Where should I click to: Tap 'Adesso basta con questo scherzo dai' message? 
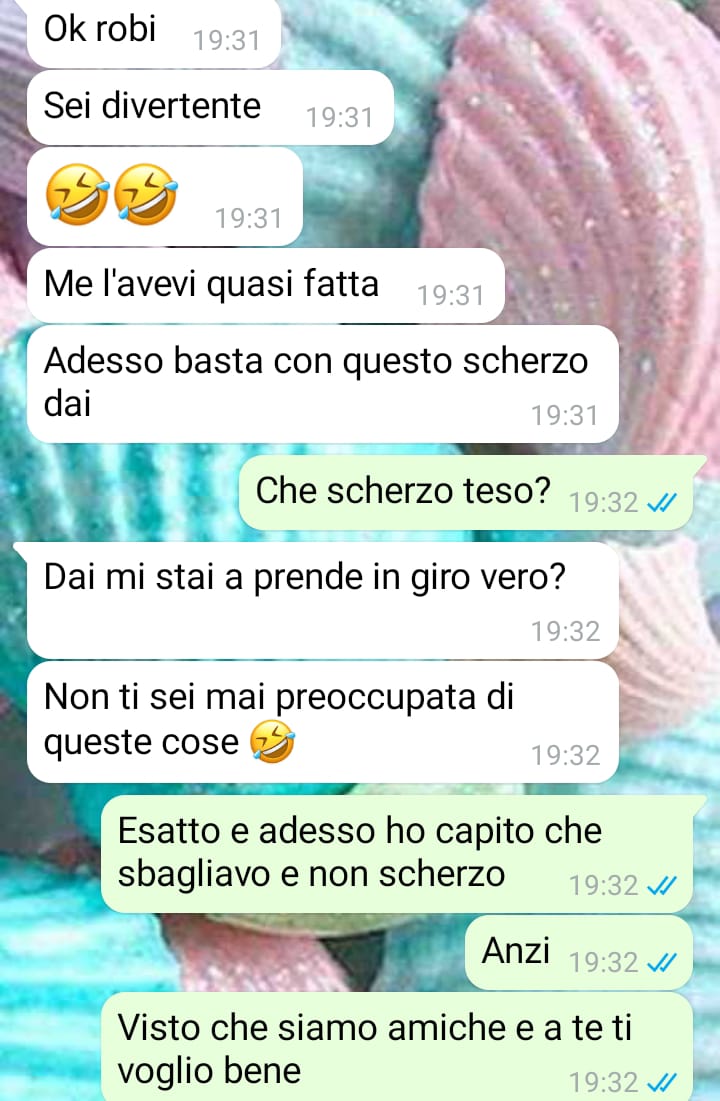(x=322, y=384)
